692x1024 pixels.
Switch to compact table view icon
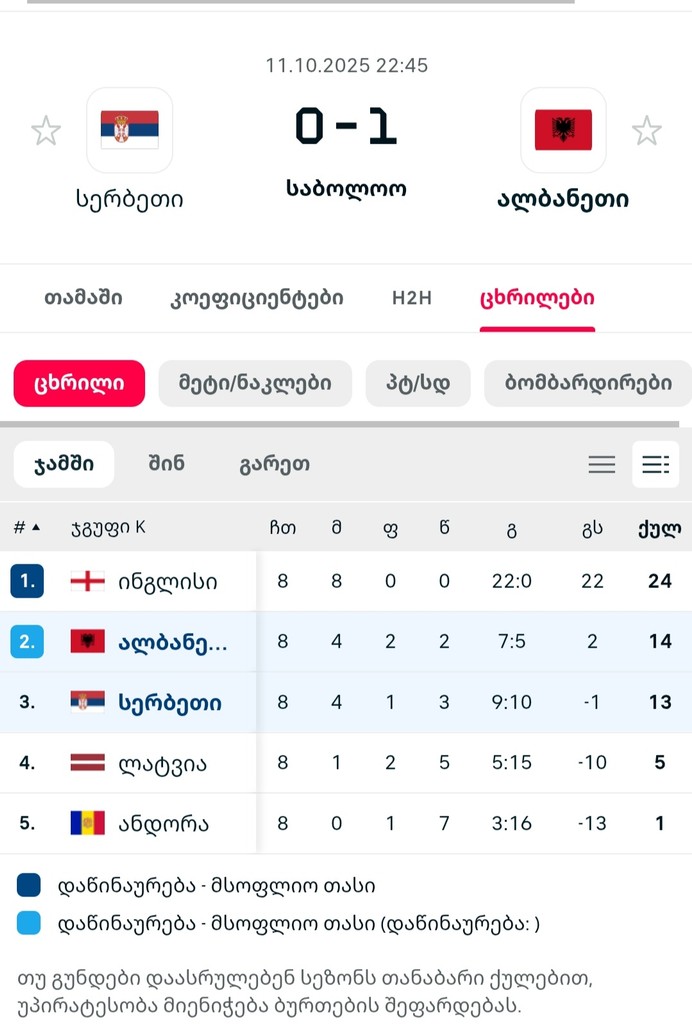point(602,464)
